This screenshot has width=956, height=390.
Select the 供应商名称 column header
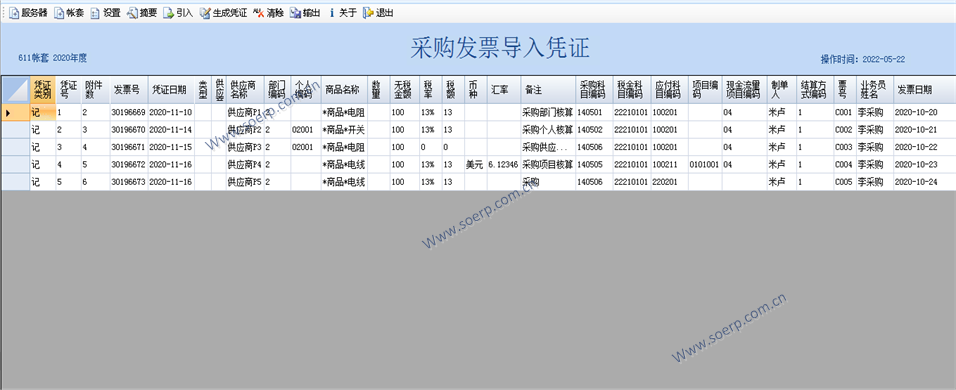[x=245, y=90]
